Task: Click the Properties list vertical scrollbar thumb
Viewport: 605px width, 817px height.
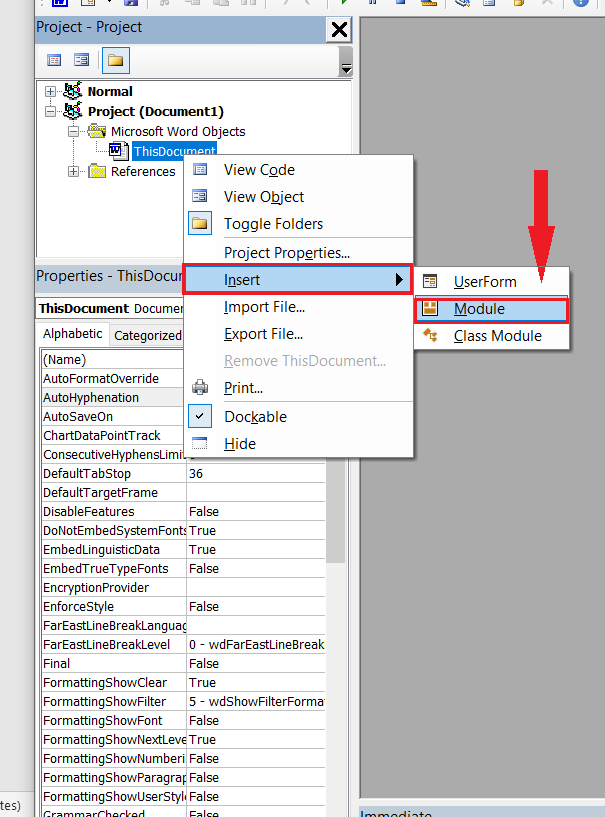Action: tap(336, 511)
